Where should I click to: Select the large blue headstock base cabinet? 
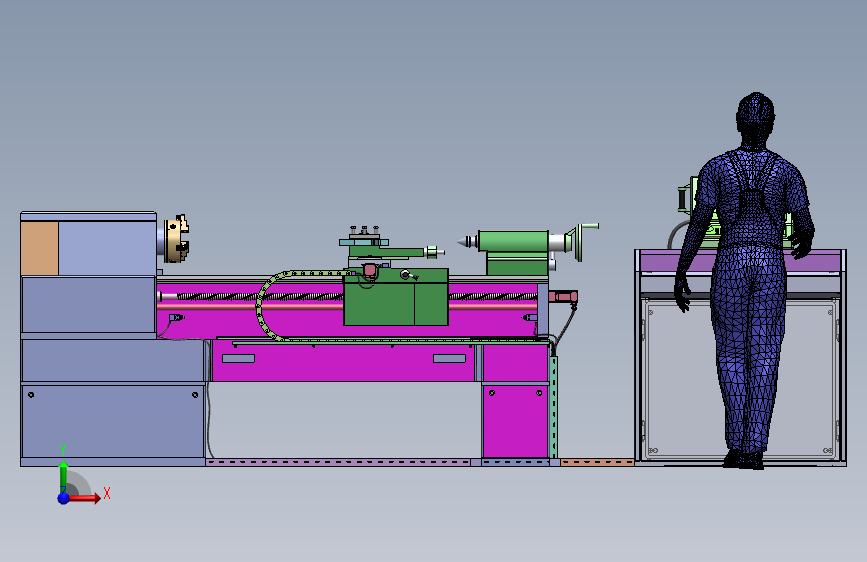(113, 422)
